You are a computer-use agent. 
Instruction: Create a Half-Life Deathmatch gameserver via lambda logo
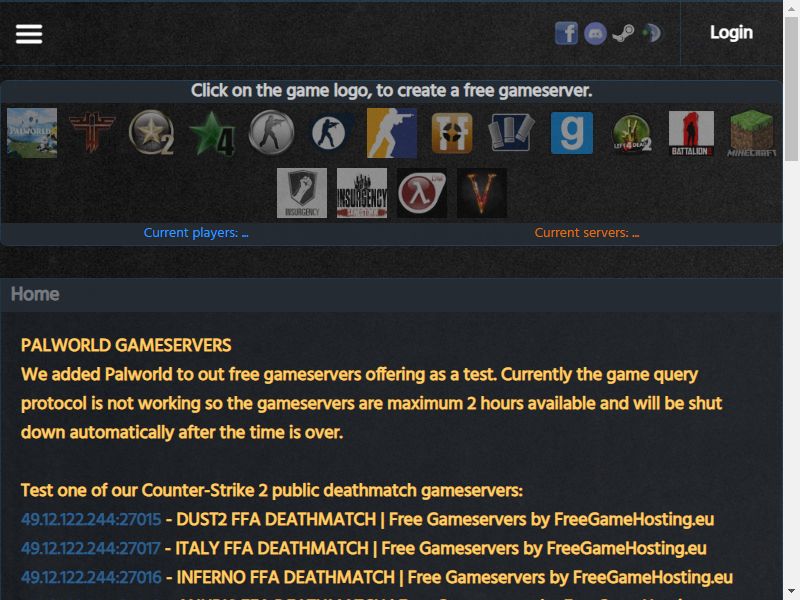point(422,193)
